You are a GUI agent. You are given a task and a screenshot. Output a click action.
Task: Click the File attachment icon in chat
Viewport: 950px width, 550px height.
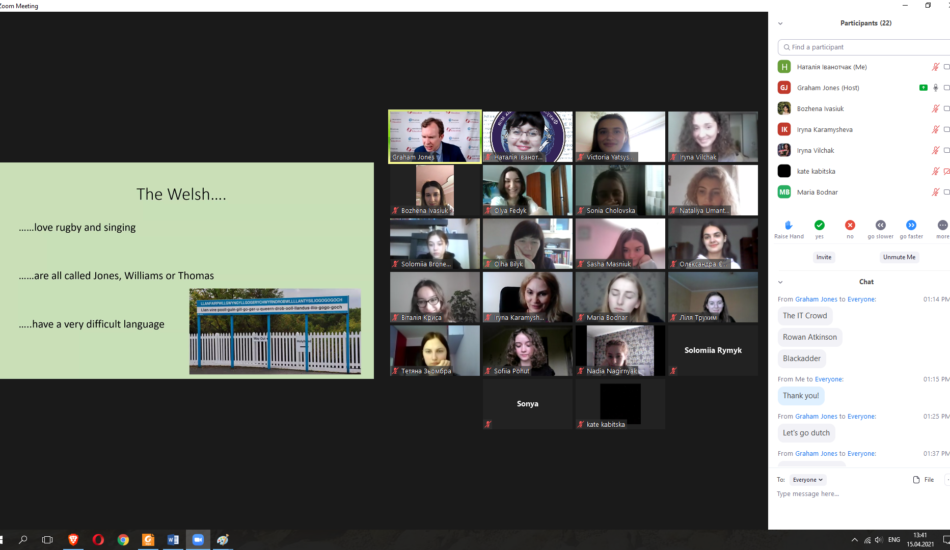tap(916, 480)
